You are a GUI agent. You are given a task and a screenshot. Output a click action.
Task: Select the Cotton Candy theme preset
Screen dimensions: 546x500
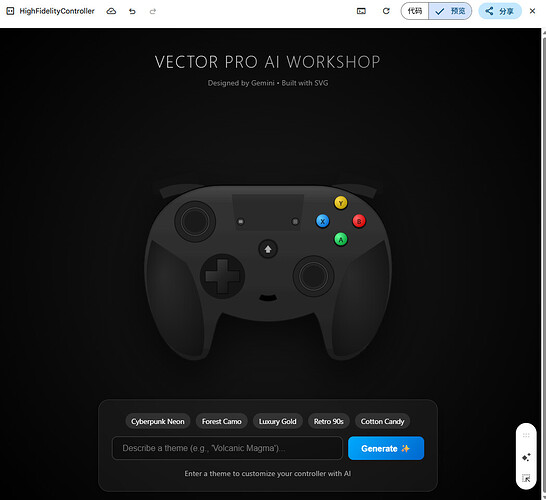382,421
